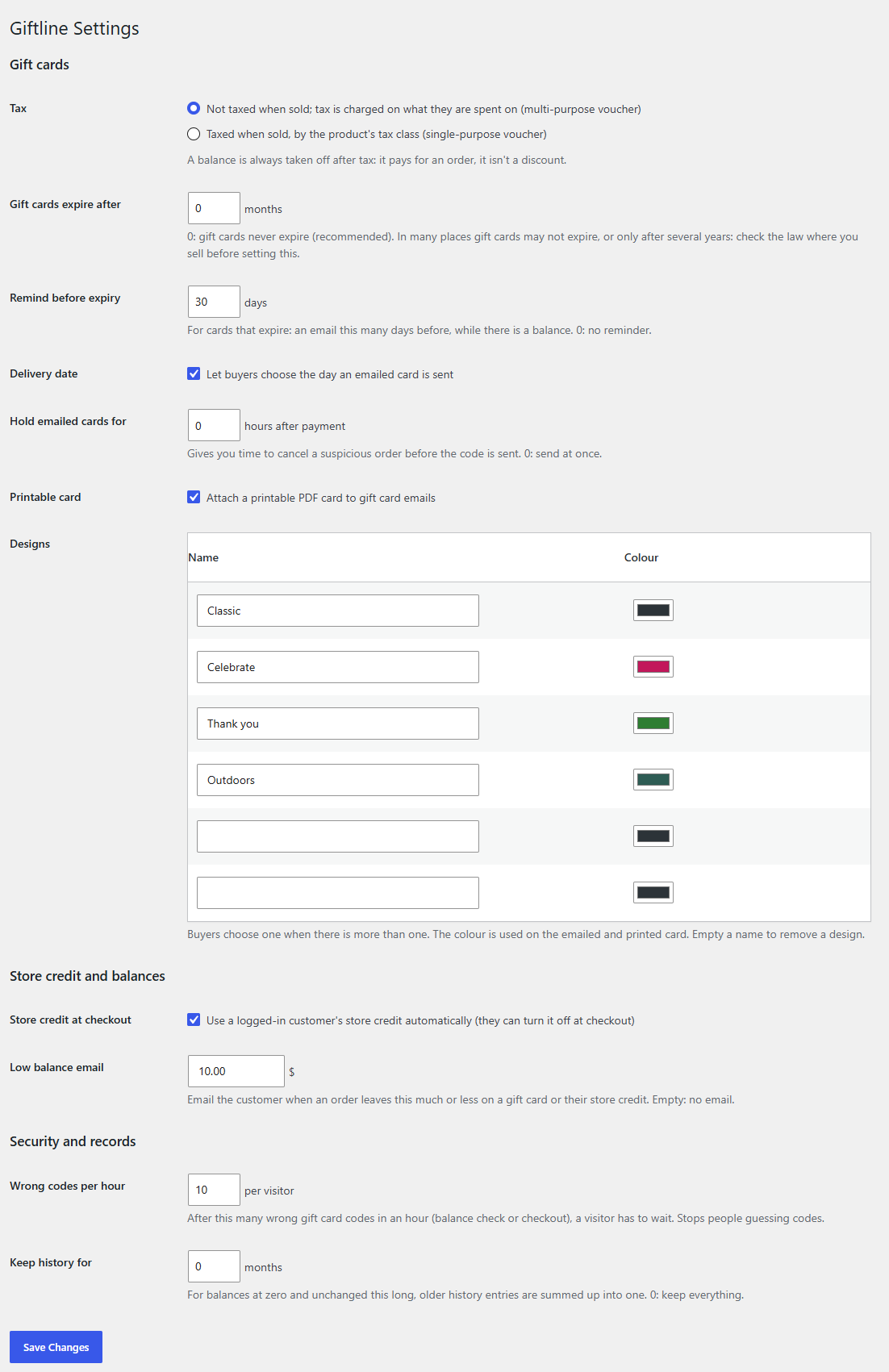Click the Low balance email amount field
The image size is (889, 1372).
point(236,1071)
